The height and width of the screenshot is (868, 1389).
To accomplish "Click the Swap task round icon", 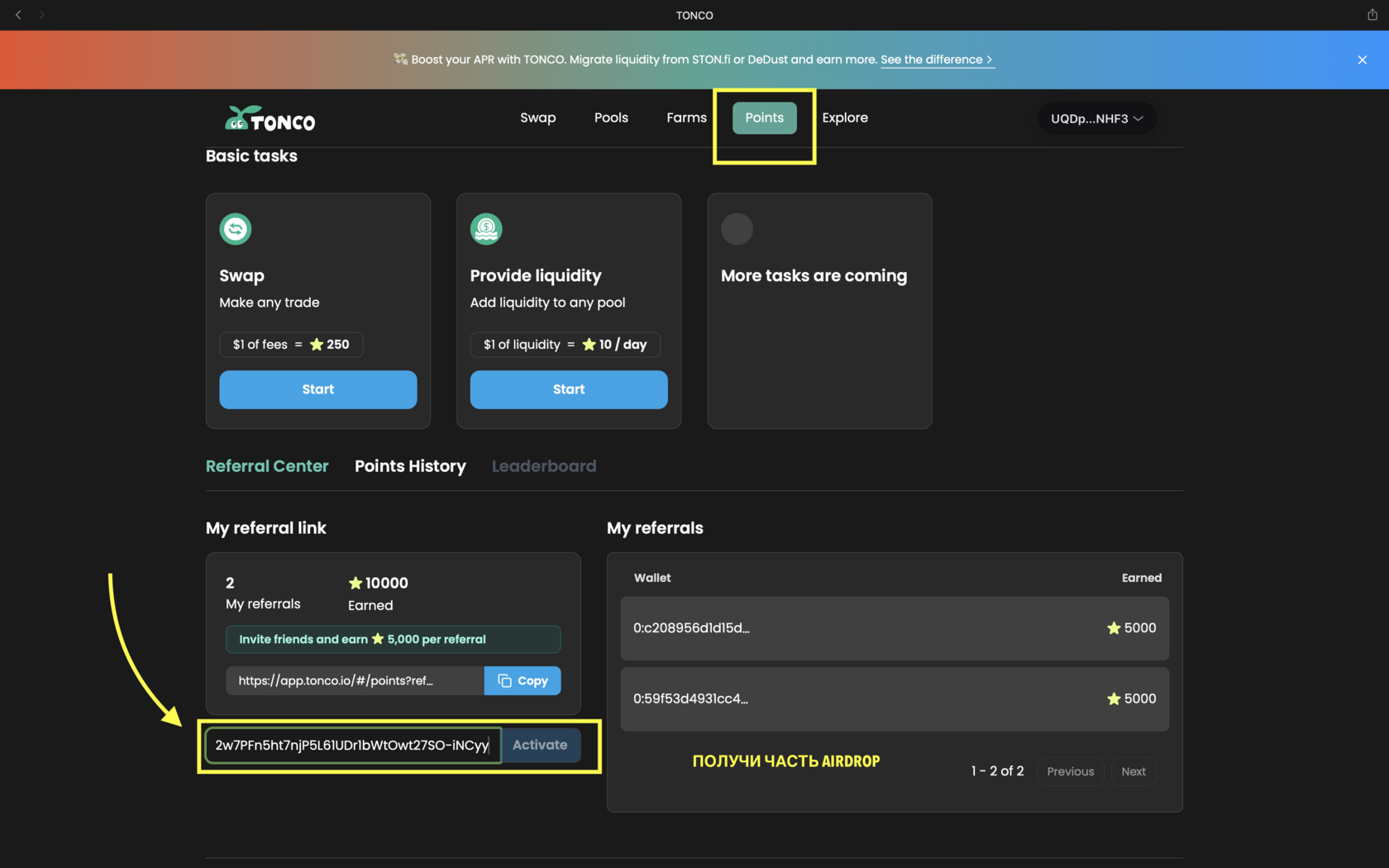I will [236, 229].
